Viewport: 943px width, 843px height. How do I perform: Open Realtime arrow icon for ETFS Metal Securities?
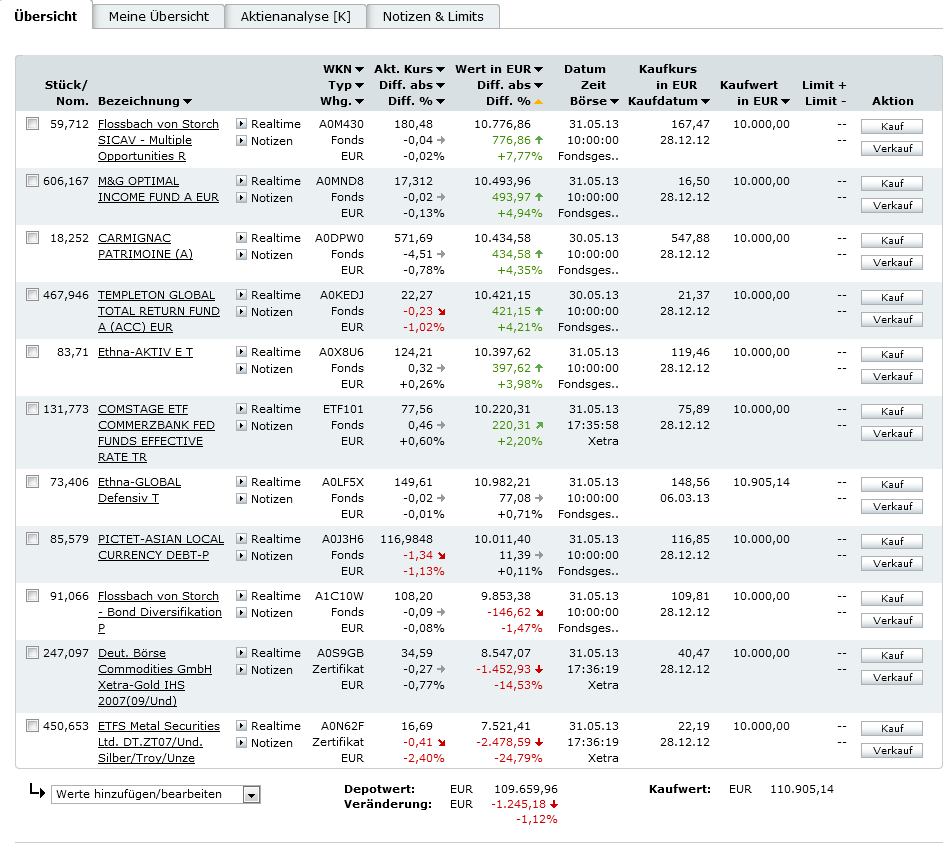click(x=241, y=726)
